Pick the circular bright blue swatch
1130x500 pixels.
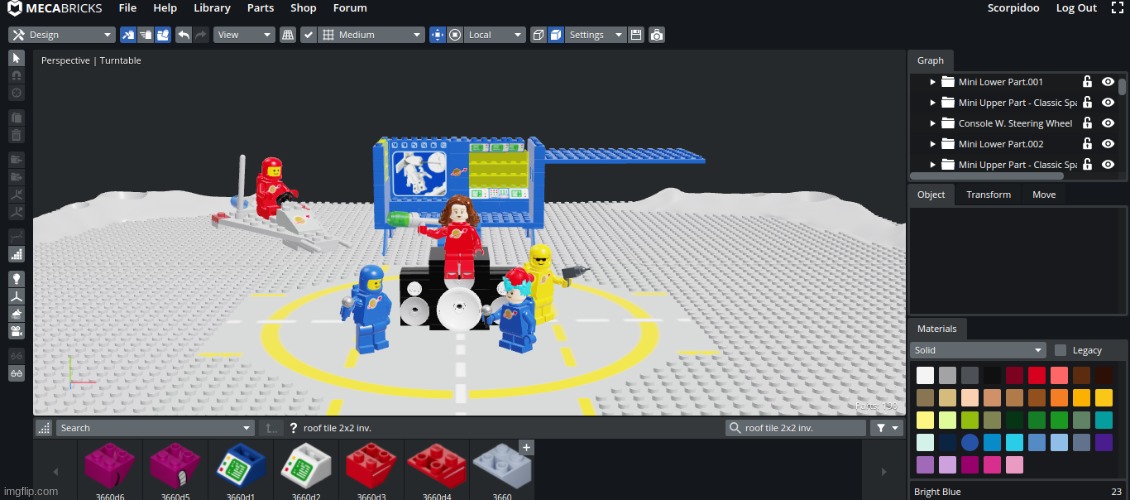[969, 442]
